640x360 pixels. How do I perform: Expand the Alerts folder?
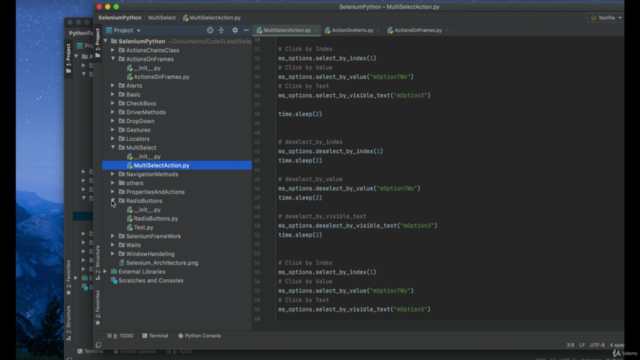click(113, 86)
